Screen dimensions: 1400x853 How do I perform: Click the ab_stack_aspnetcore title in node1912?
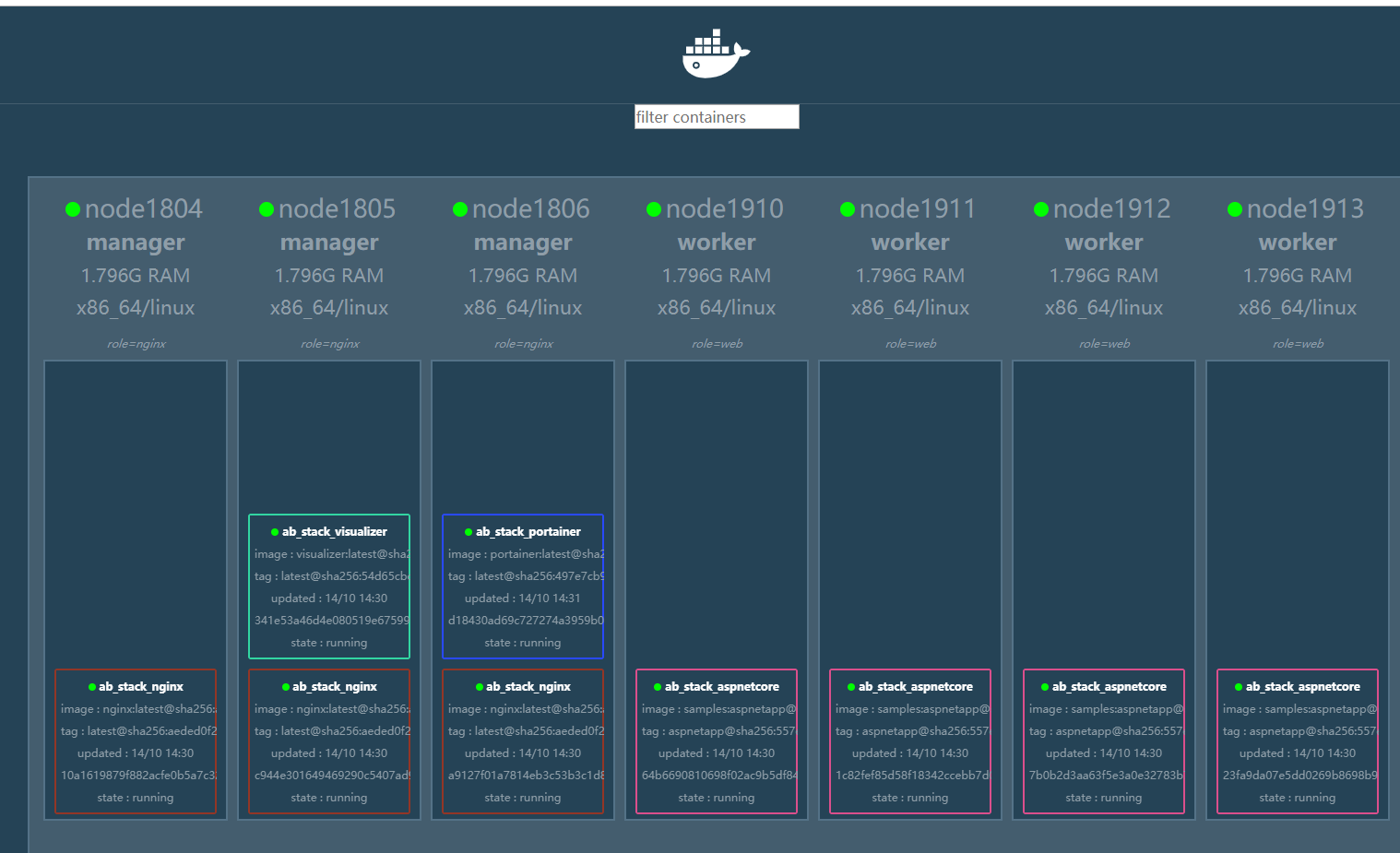(x=1109, y=687)
